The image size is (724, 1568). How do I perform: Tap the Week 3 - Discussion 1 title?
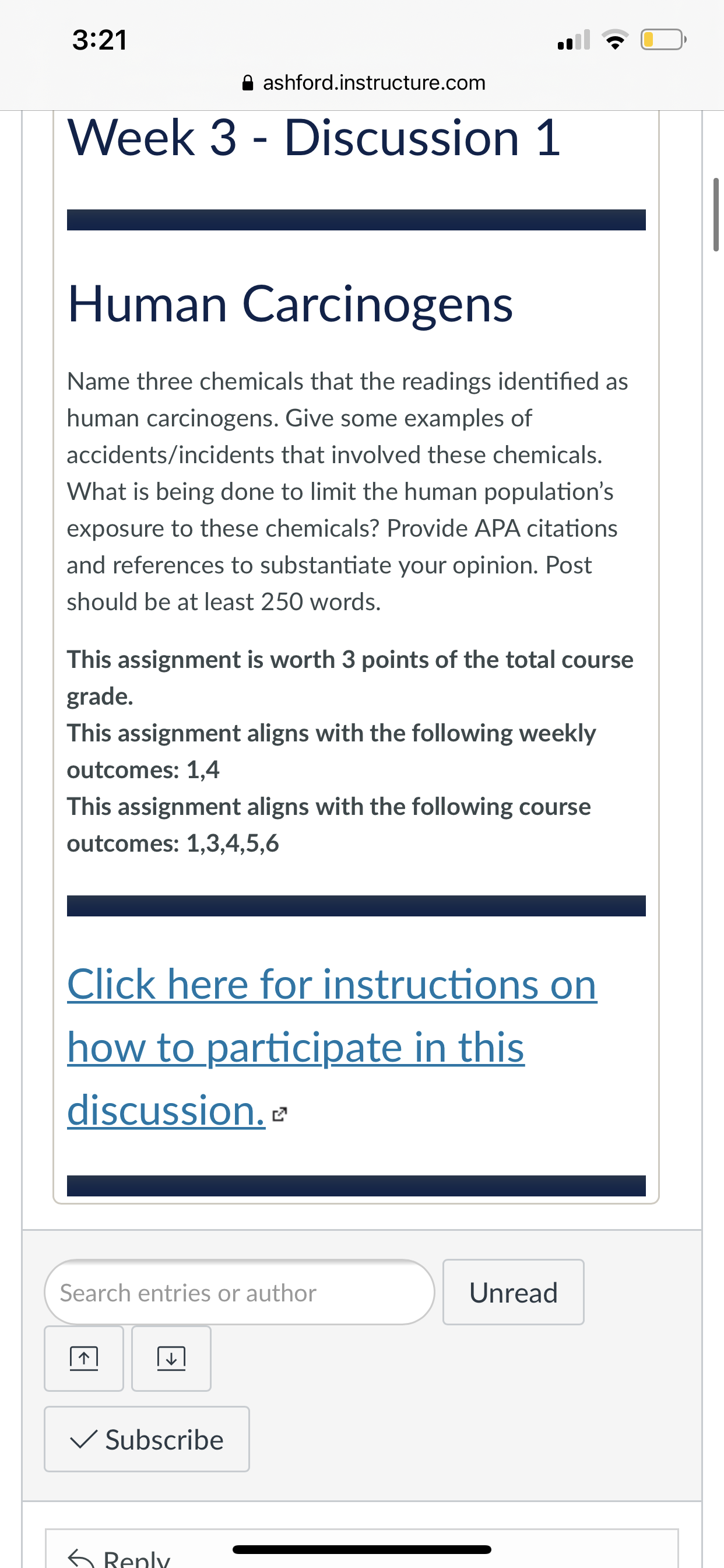click(x=314, y=138)
